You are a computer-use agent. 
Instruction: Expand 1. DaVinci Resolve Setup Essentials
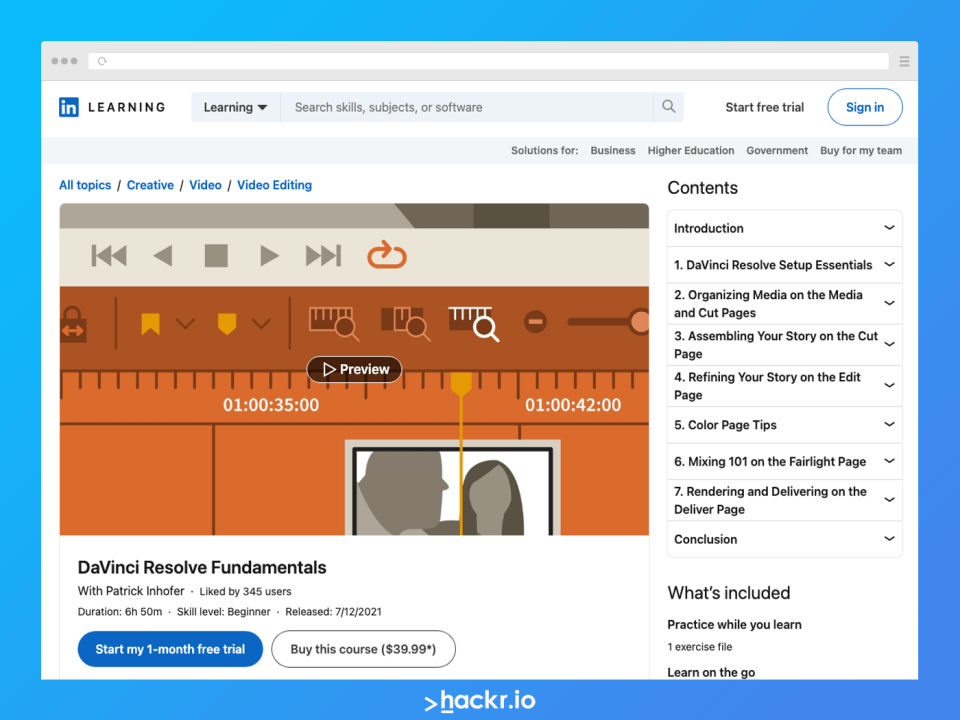784,265
